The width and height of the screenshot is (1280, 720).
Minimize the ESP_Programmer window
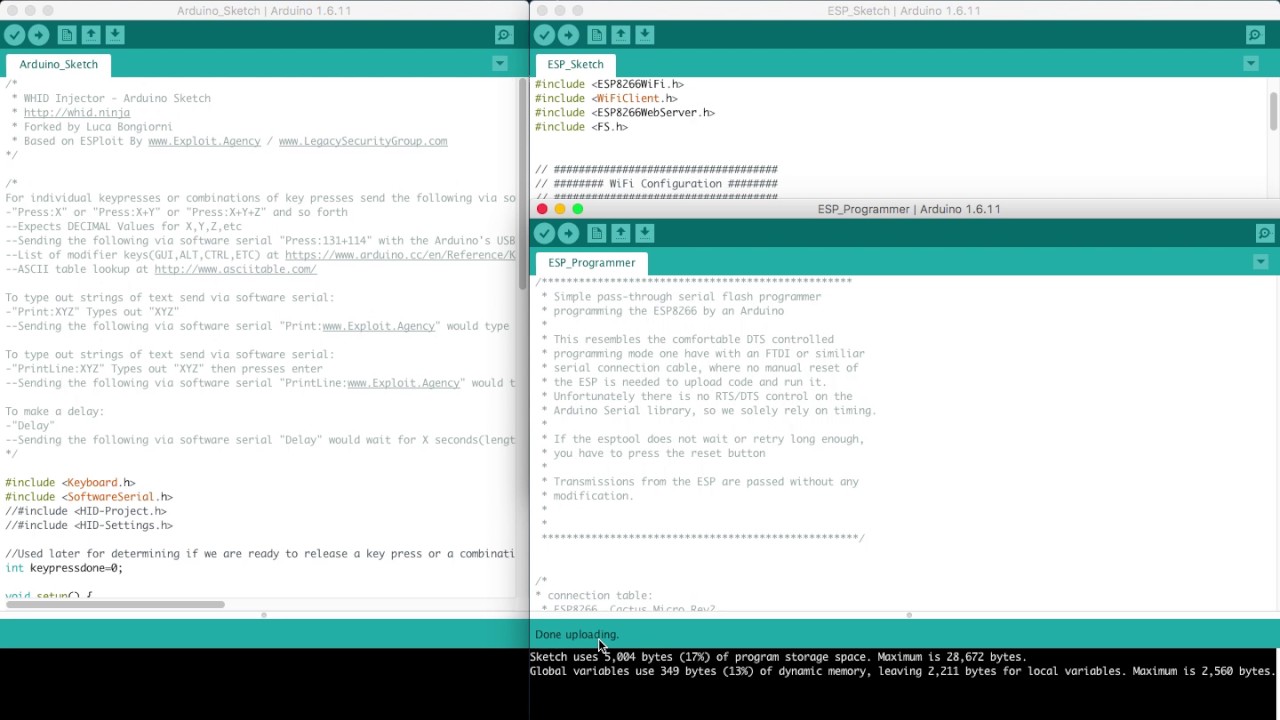(x=560, y=209)
